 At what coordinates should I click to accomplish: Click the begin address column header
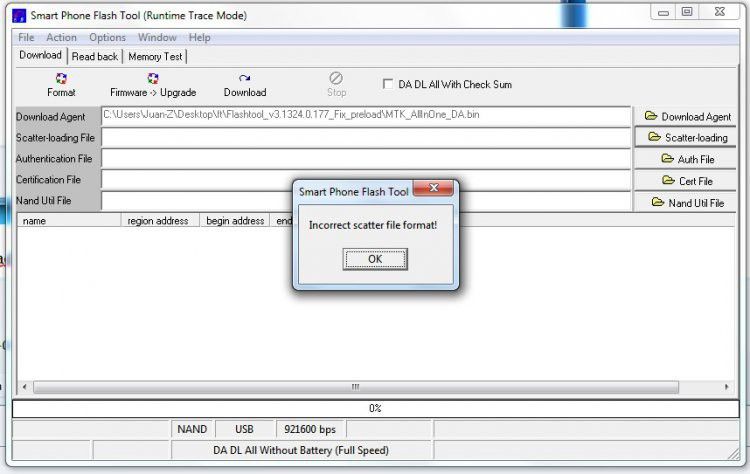coord(235,220)
